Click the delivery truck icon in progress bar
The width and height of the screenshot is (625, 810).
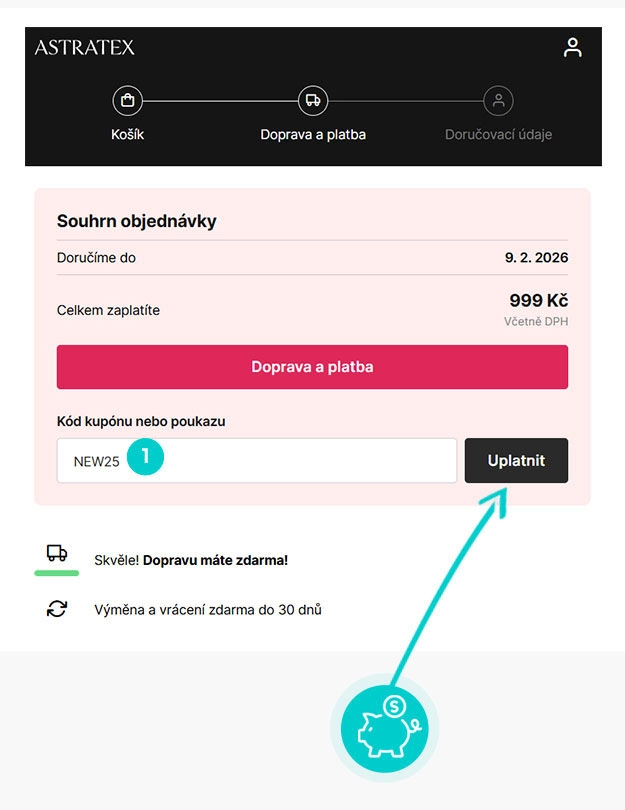pyautogui.click(x=313, y=100)
